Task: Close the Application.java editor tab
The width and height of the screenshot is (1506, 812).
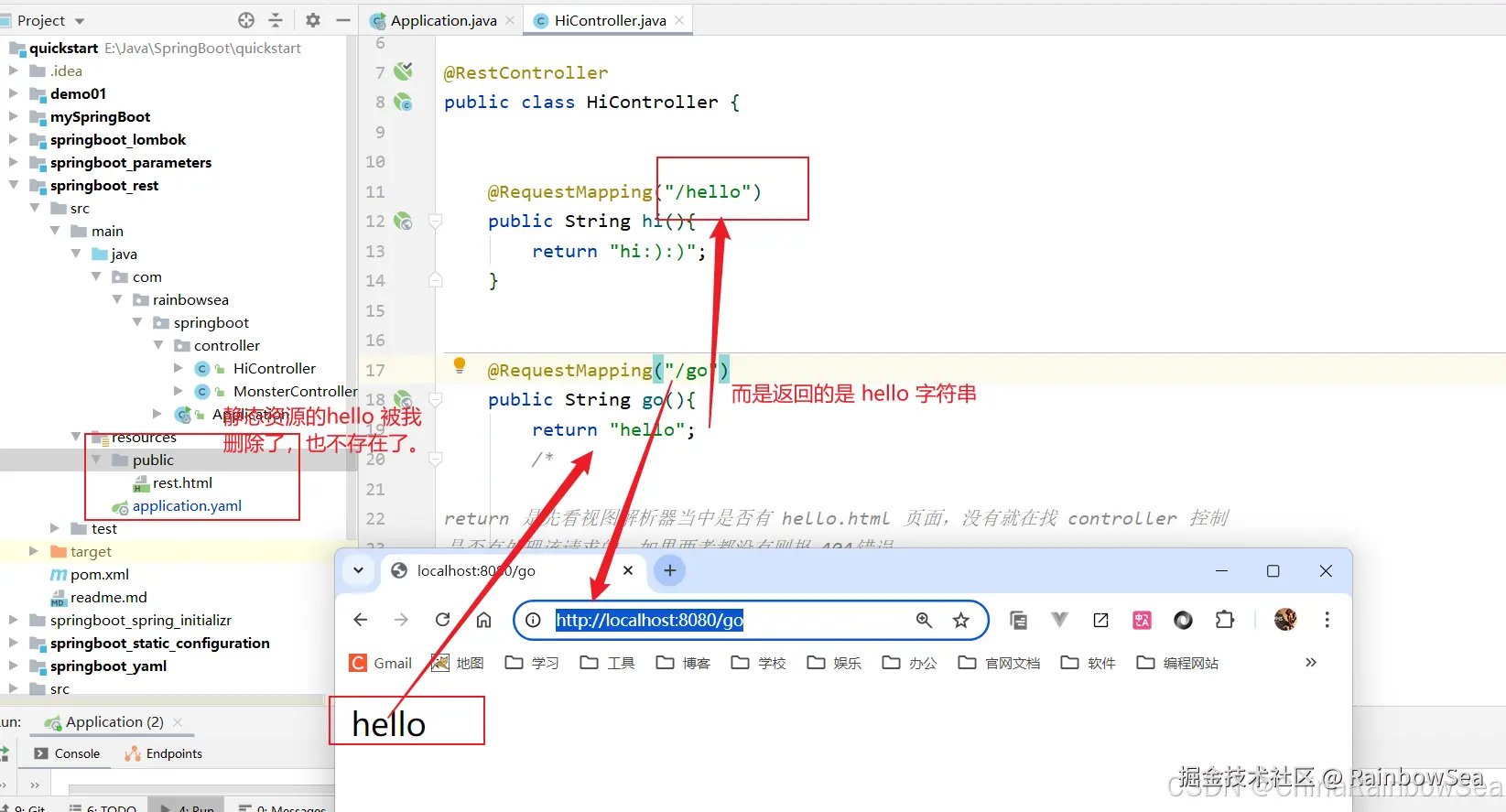Action: (x=510, y=20)
